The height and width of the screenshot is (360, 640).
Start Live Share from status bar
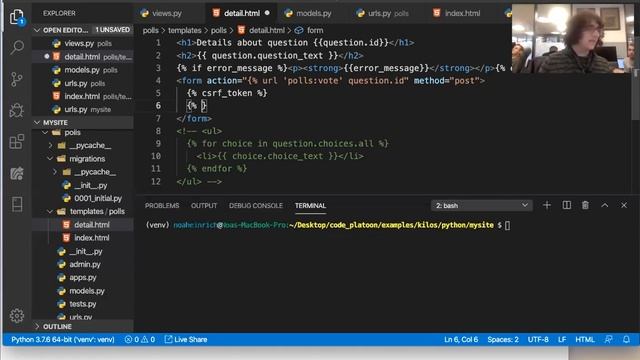tap(186, 340)
